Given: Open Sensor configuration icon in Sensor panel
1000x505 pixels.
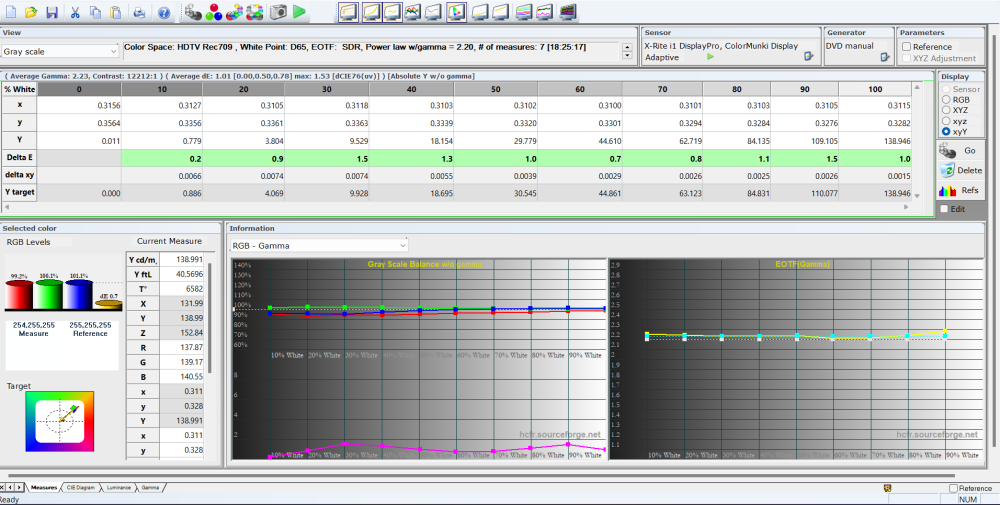Looking at the screenshot, I should click(x=806, y=57).
